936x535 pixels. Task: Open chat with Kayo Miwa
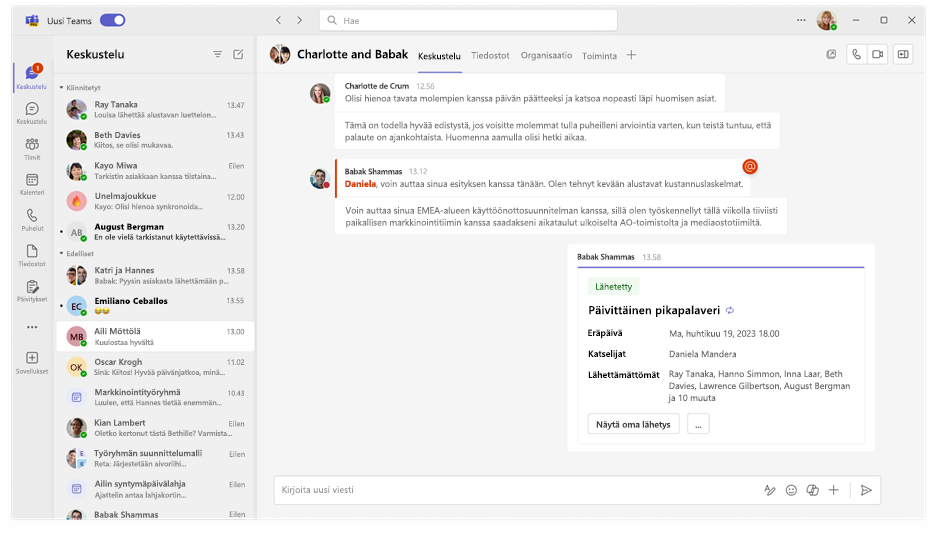click(155, 171)
